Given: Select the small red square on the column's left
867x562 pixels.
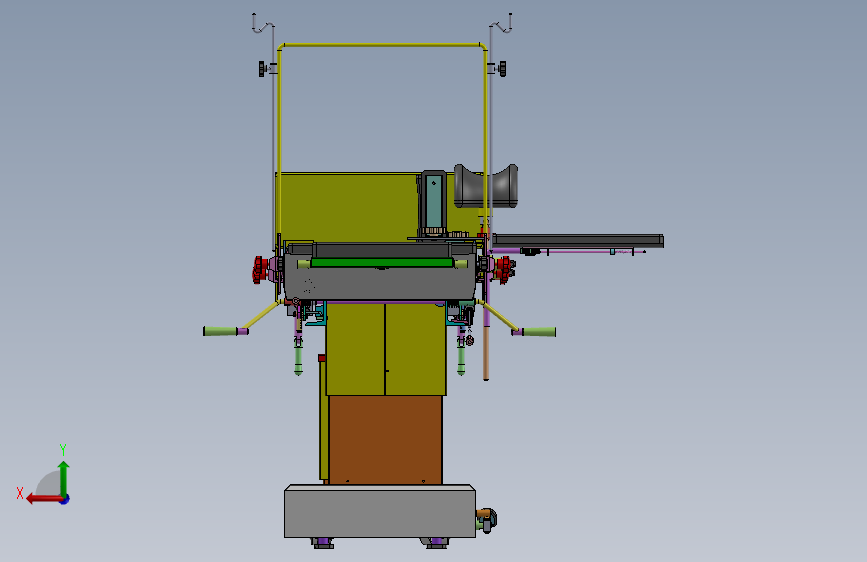Looking at the screenshot, I should (x=322, y=358).
